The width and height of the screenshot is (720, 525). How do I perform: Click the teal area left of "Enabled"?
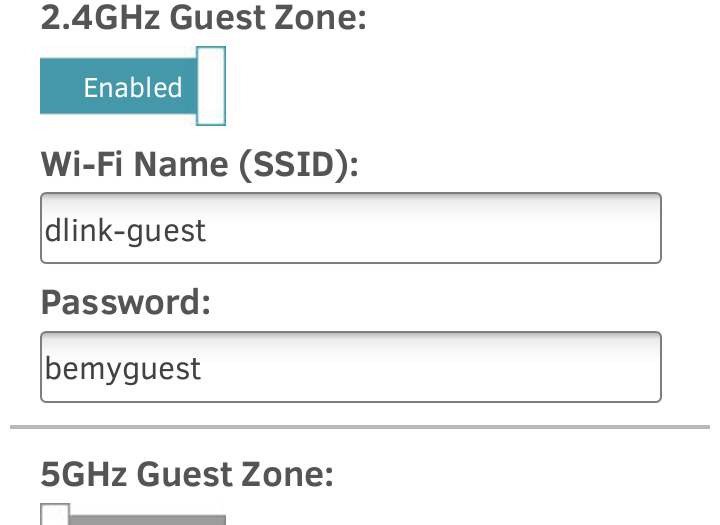click(60, 87)
